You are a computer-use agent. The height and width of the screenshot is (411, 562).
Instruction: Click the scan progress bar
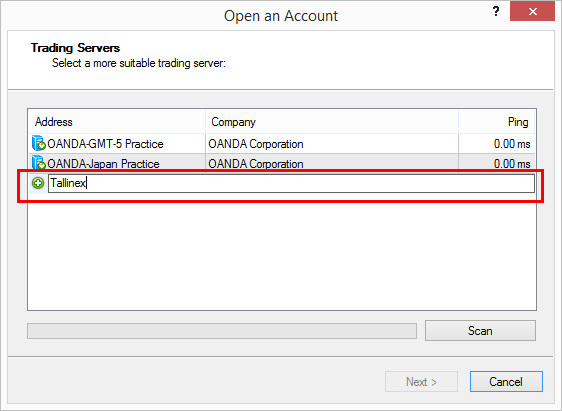[222, 331]
